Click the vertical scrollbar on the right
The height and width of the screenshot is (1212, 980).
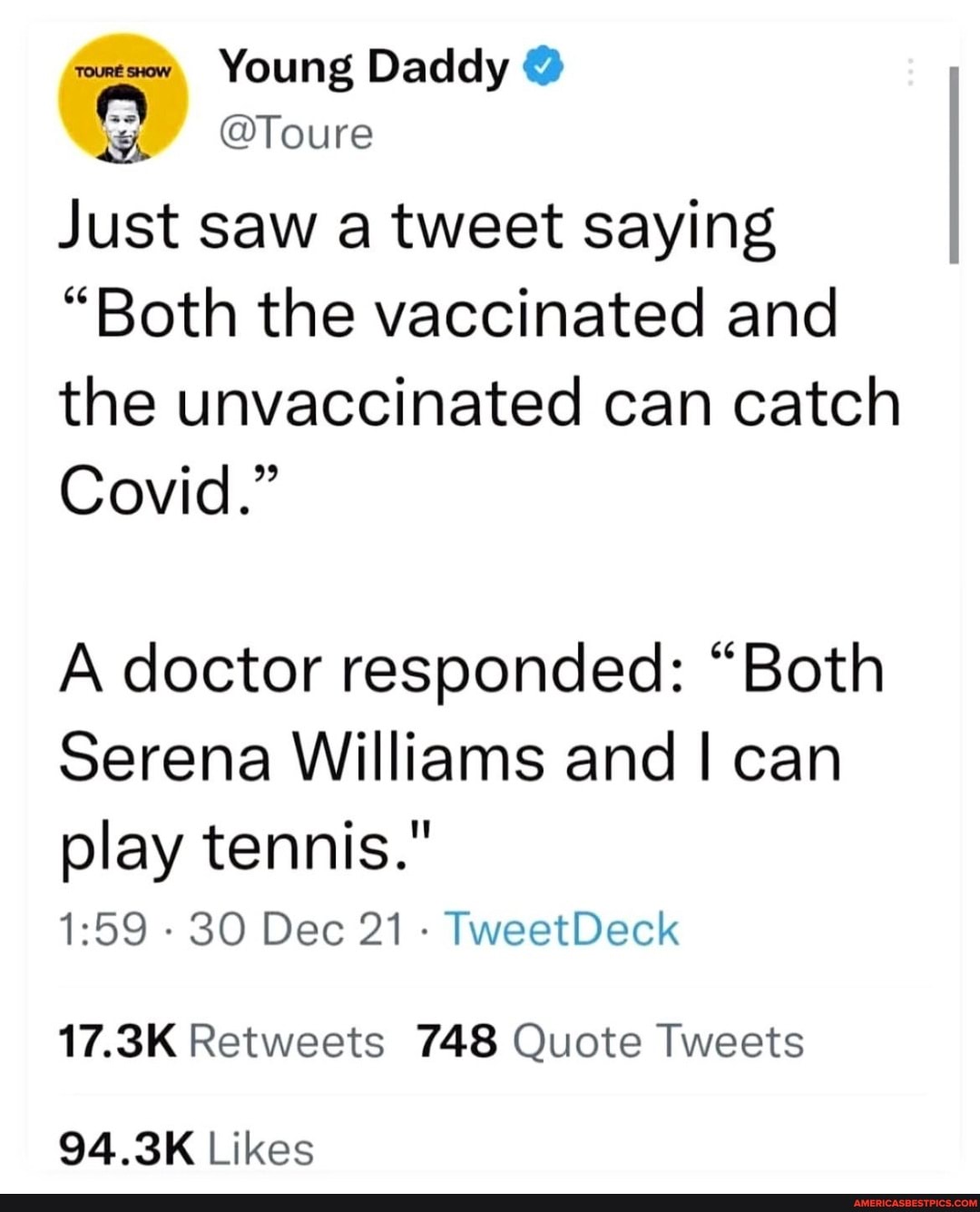953,165
